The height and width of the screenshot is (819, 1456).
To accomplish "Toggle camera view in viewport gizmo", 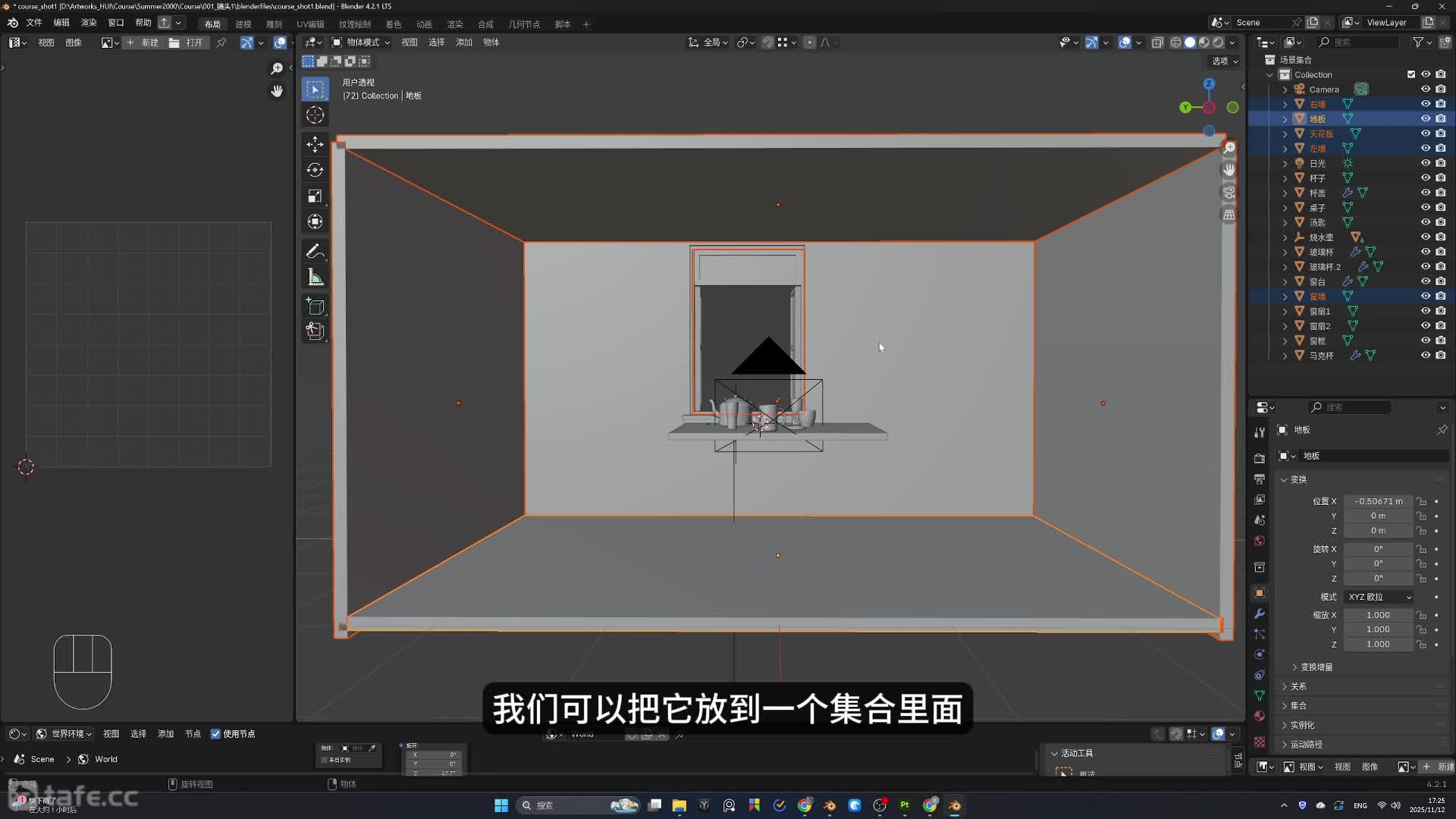I will (1228, 193).
